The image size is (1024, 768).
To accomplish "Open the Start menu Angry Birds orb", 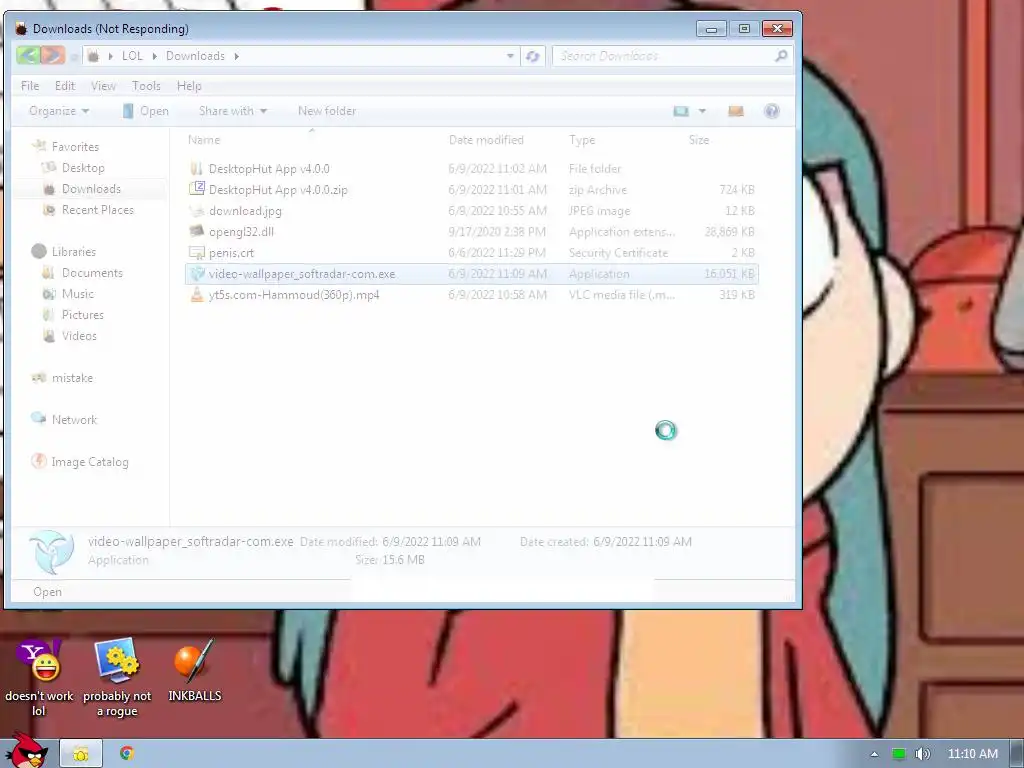I will [27, 751].
